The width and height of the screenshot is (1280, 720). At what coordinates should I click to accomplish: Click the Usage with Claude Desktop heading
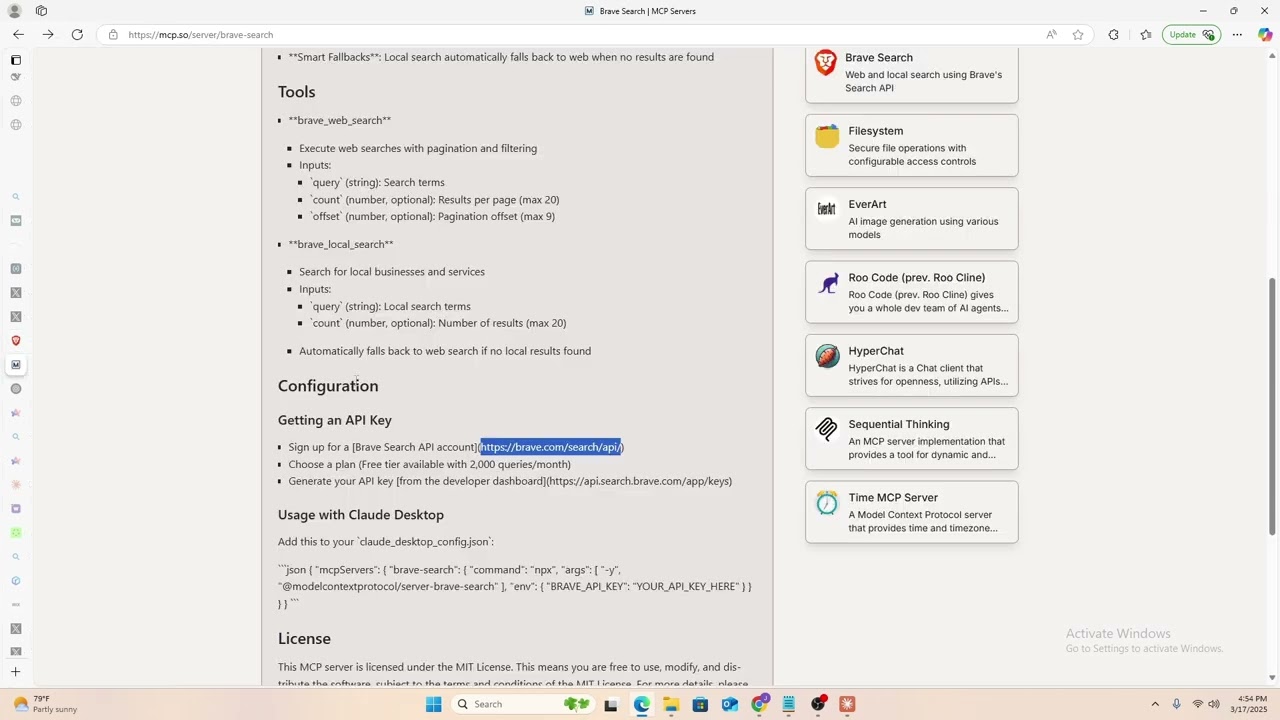361,515
